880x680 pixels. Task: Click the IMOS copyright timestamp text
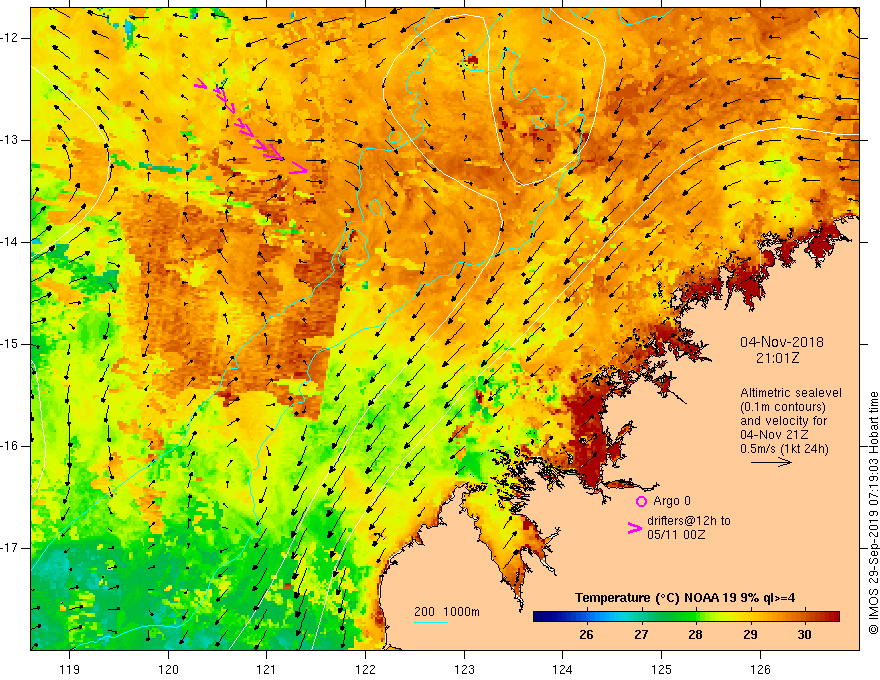coord(873,513)
